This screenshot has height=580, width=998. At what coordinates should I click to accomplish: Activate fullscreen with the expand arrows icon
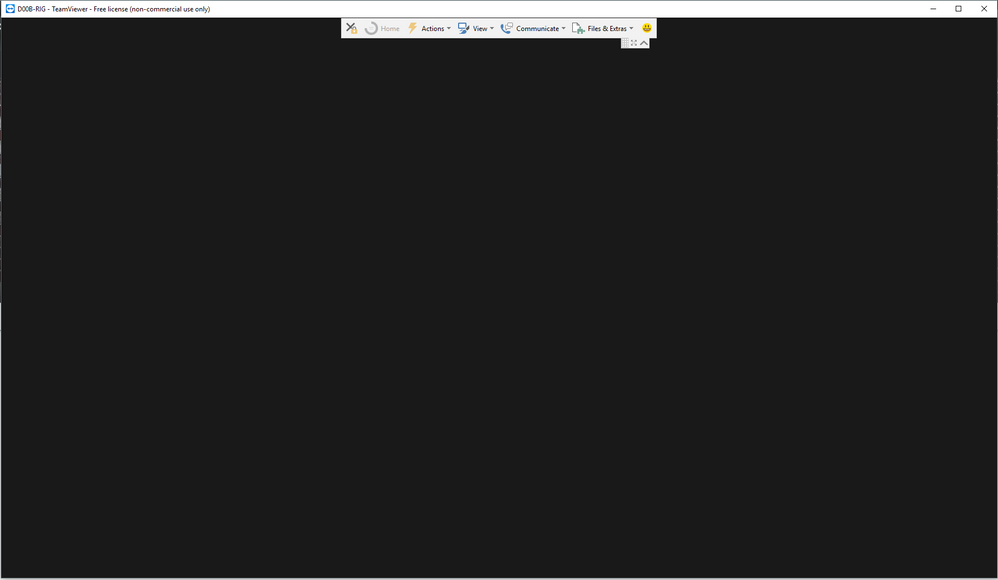tap(636, 43)
